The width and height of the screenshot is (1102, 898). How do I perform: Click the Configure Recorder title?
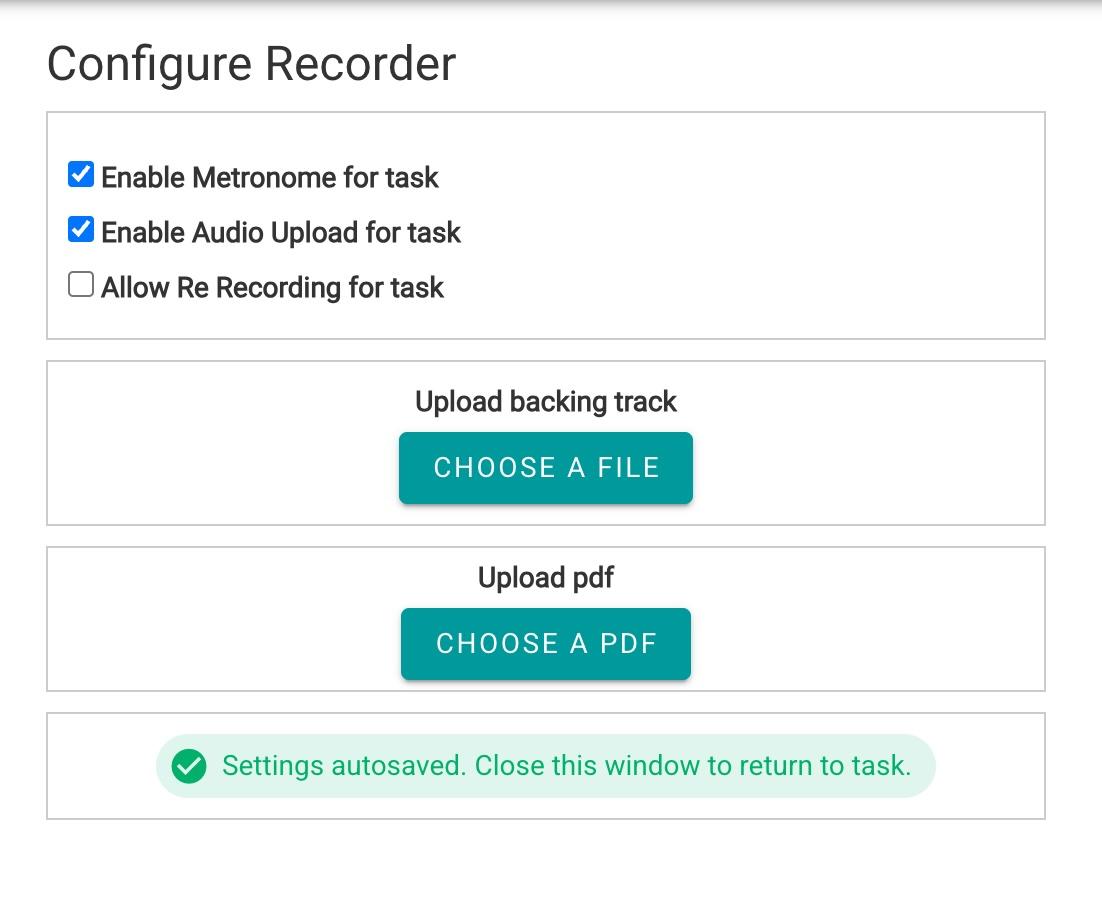(251, 63)
